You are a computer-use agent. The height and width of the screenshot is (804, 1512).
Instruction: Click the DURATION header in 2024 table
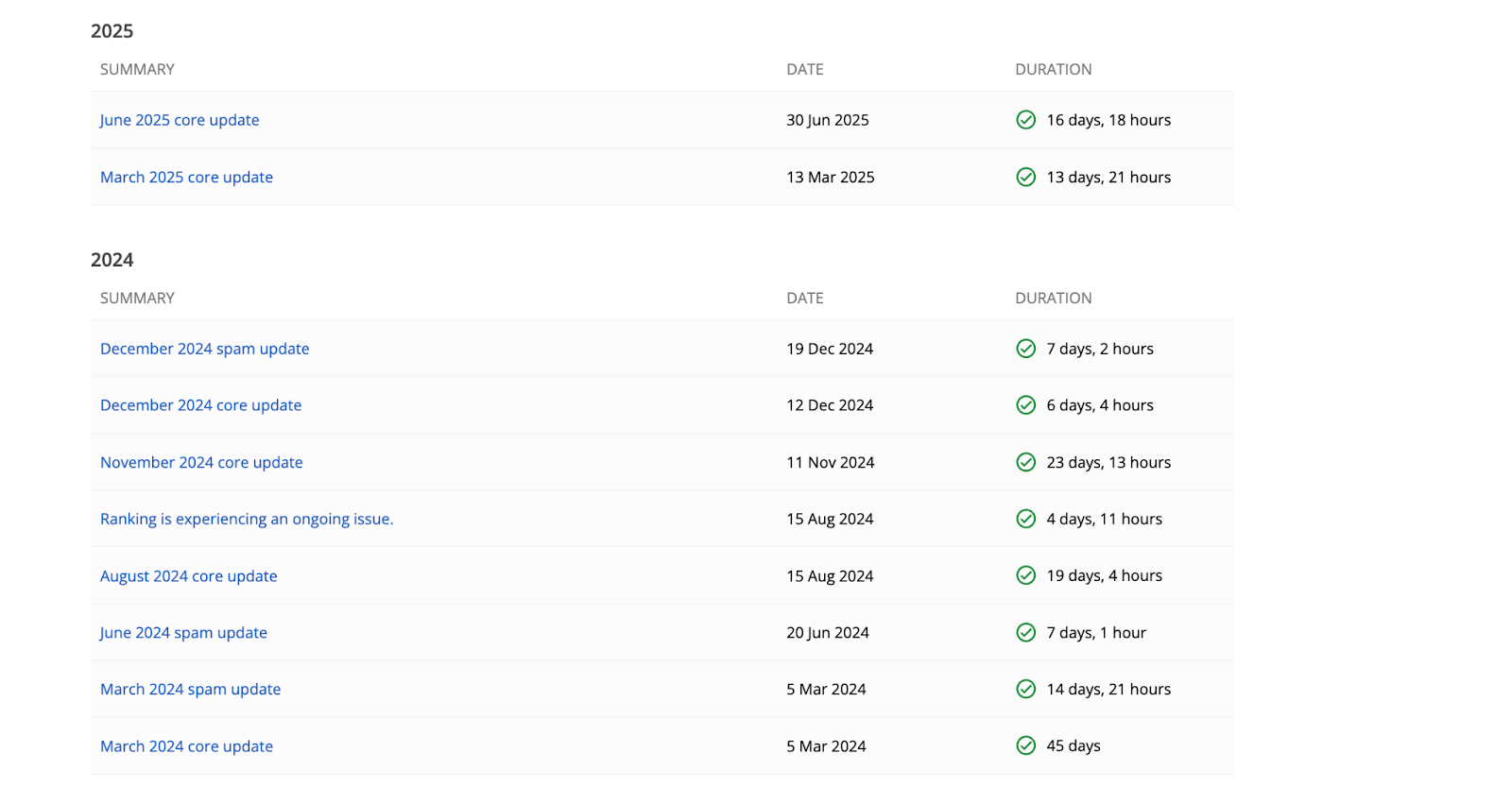(1053, 298)
